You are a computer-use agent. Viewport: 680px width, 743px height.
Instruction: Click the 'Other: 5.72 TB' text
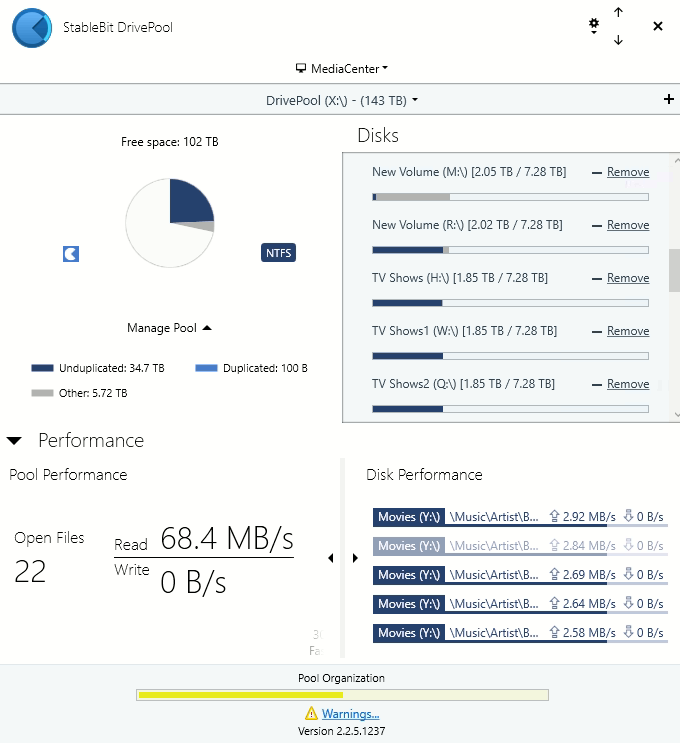point(93,393)
